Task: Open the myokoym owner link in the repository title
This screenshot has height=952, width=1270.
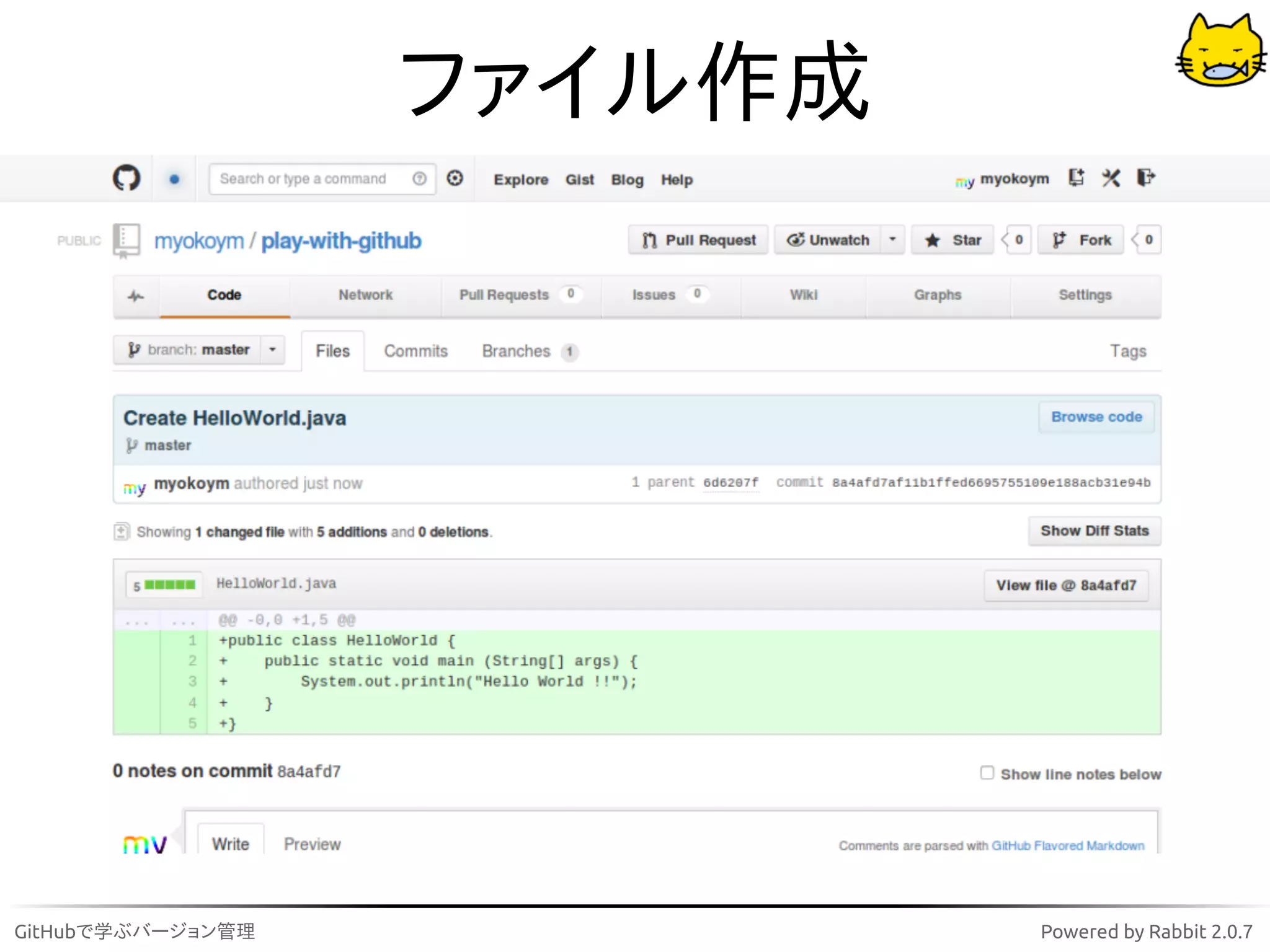Action: pos(199,241)
